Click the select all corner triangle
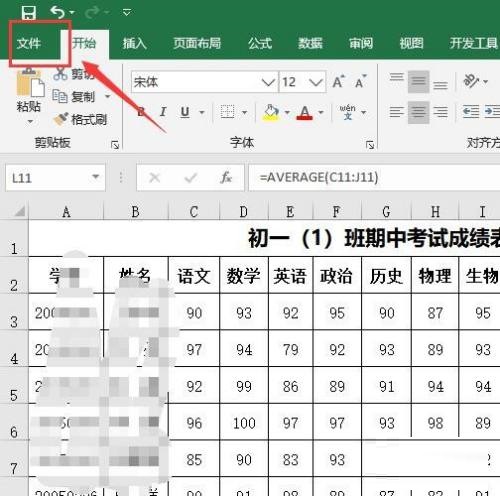500x496 pixels. coord(19,211)
